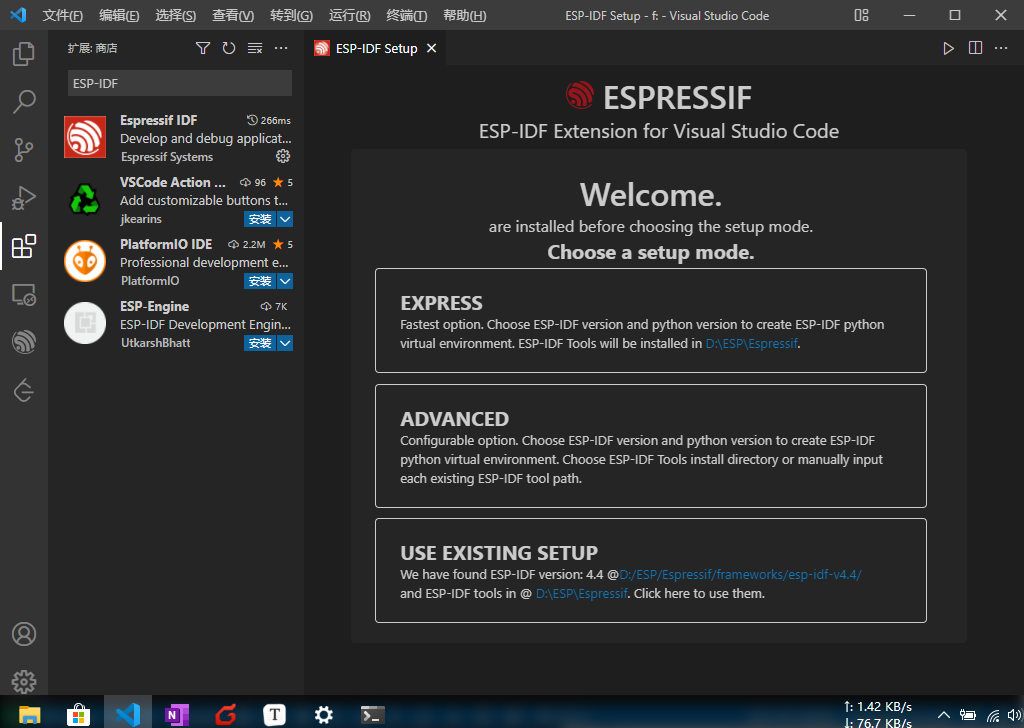
Task: Open the Manage gear in activity bar
Action: pos(24,682)
